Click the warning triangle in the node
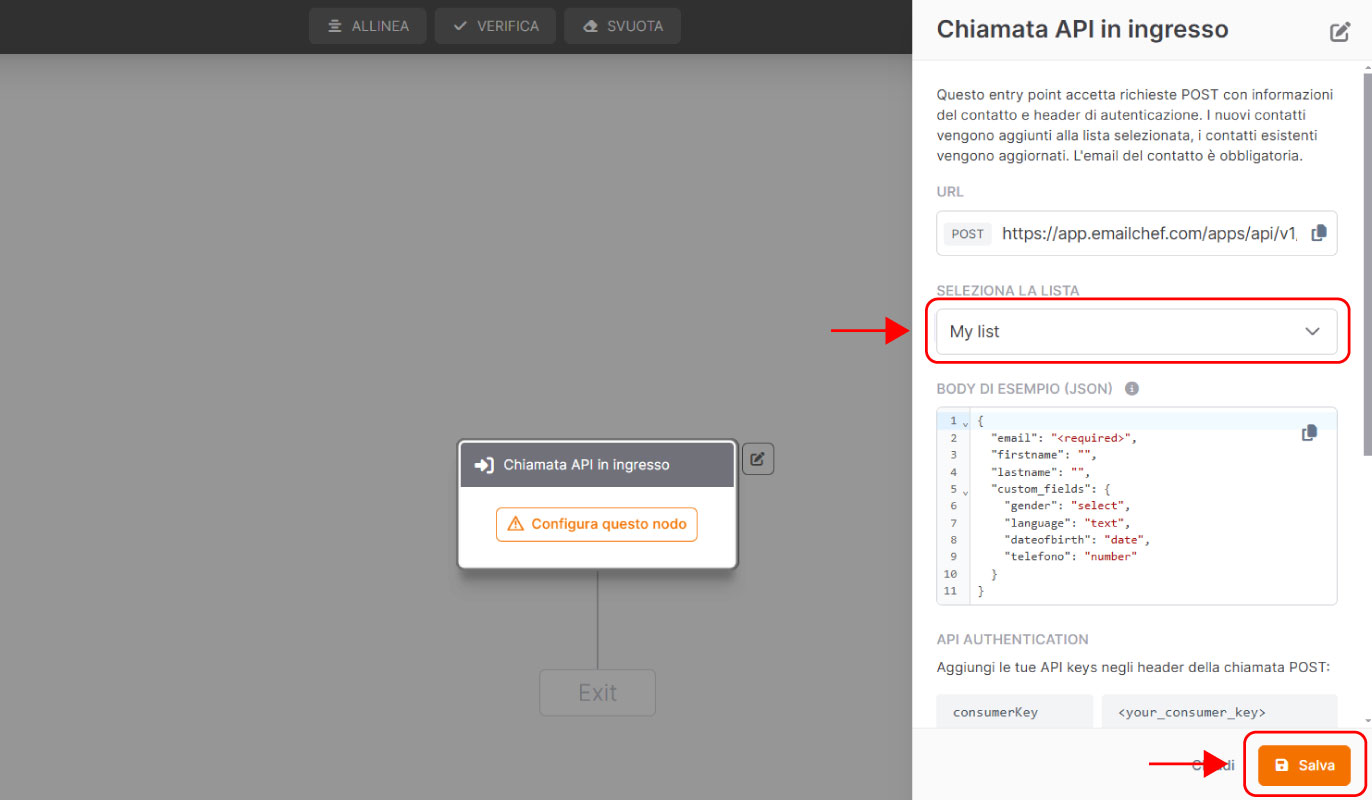Image resolution: width=1372 pixels, height=800 pixels. point(515,524)
